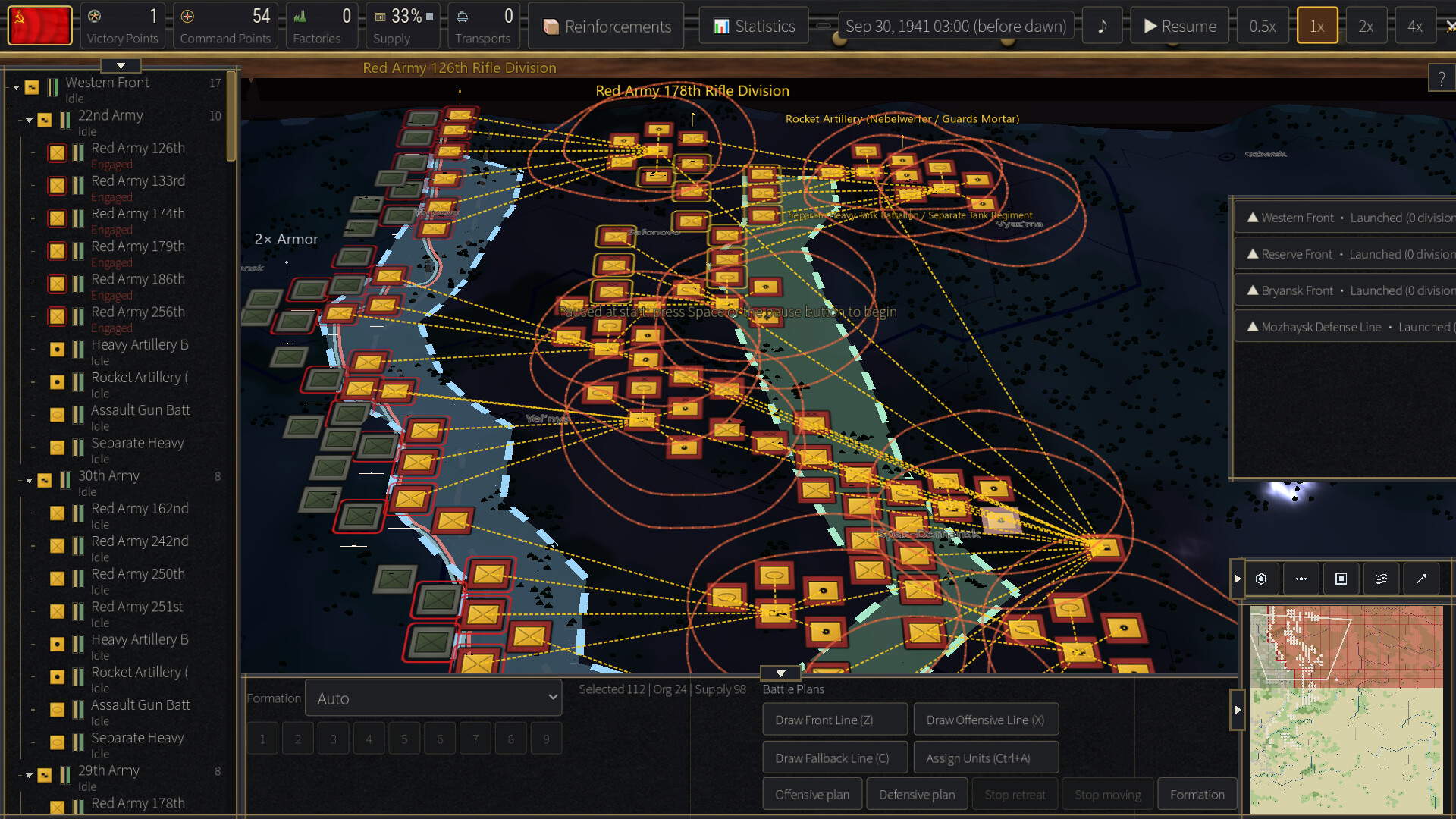This screenshot has height=819, width=1456.
Task: Select Mozhaysk Defense Line operation entry
Action: click(x=1345, y=327)
